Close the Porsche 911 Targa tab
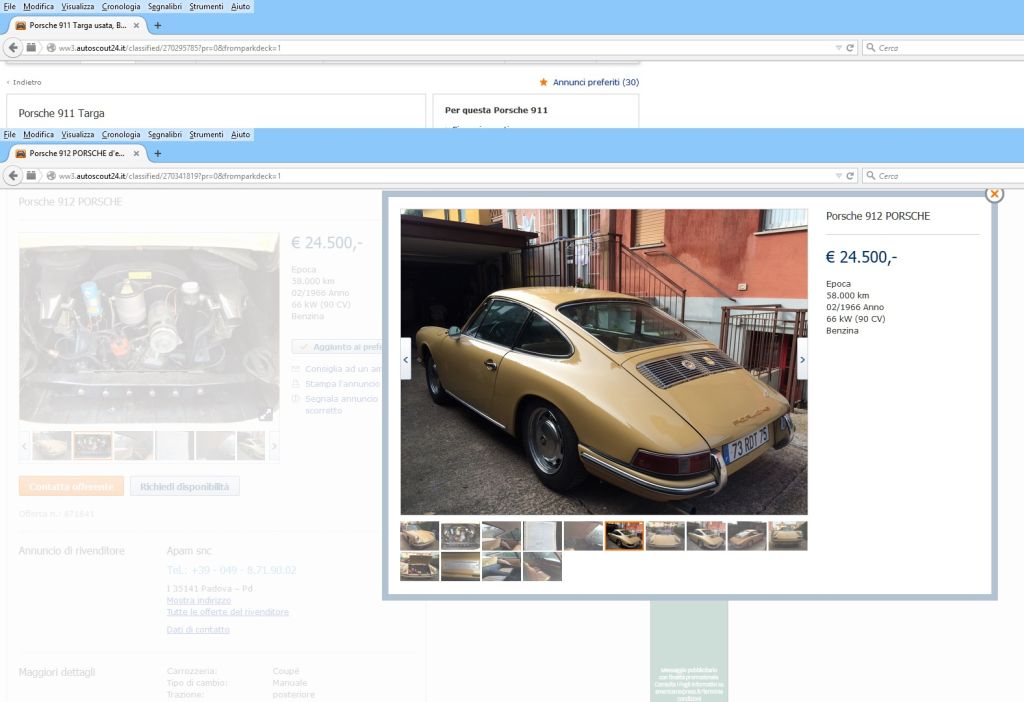The height and width of the screenshot is (702, 1024). (x=136, y=25)
